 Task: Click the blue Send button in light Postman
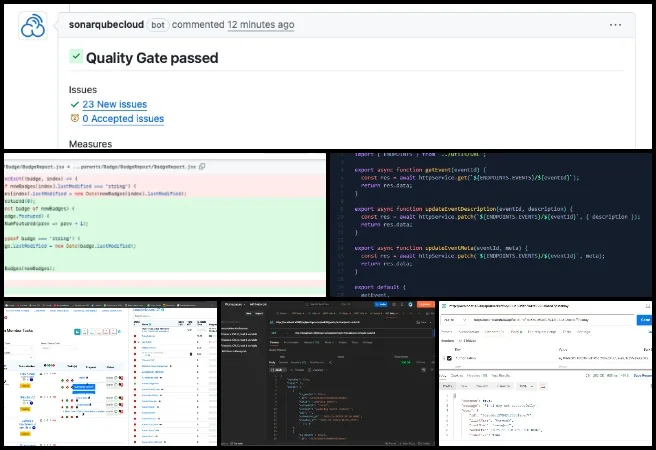tap(644, 320)
